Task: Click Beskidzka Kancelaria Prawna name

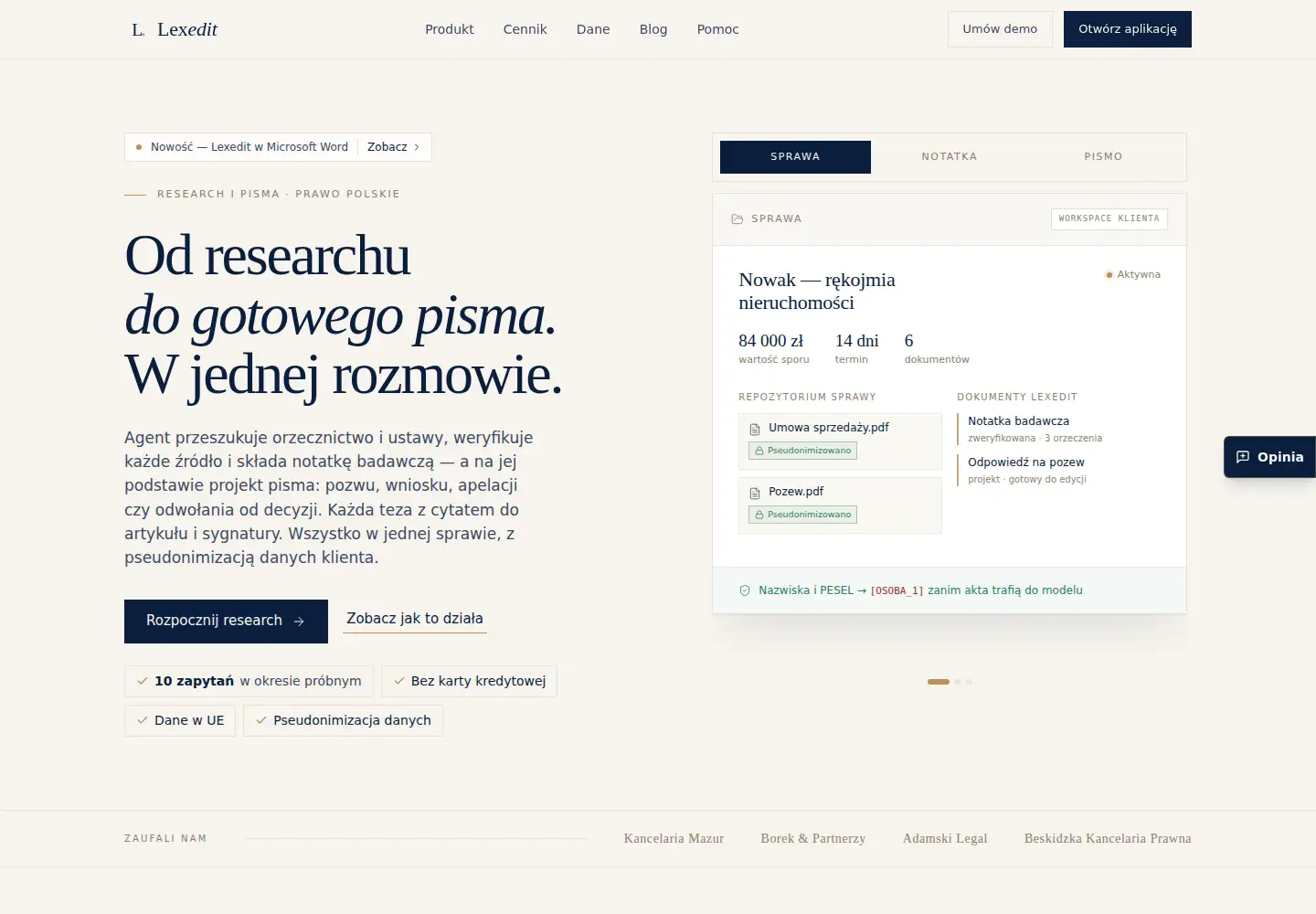Action: click(x=1108, y=838)
